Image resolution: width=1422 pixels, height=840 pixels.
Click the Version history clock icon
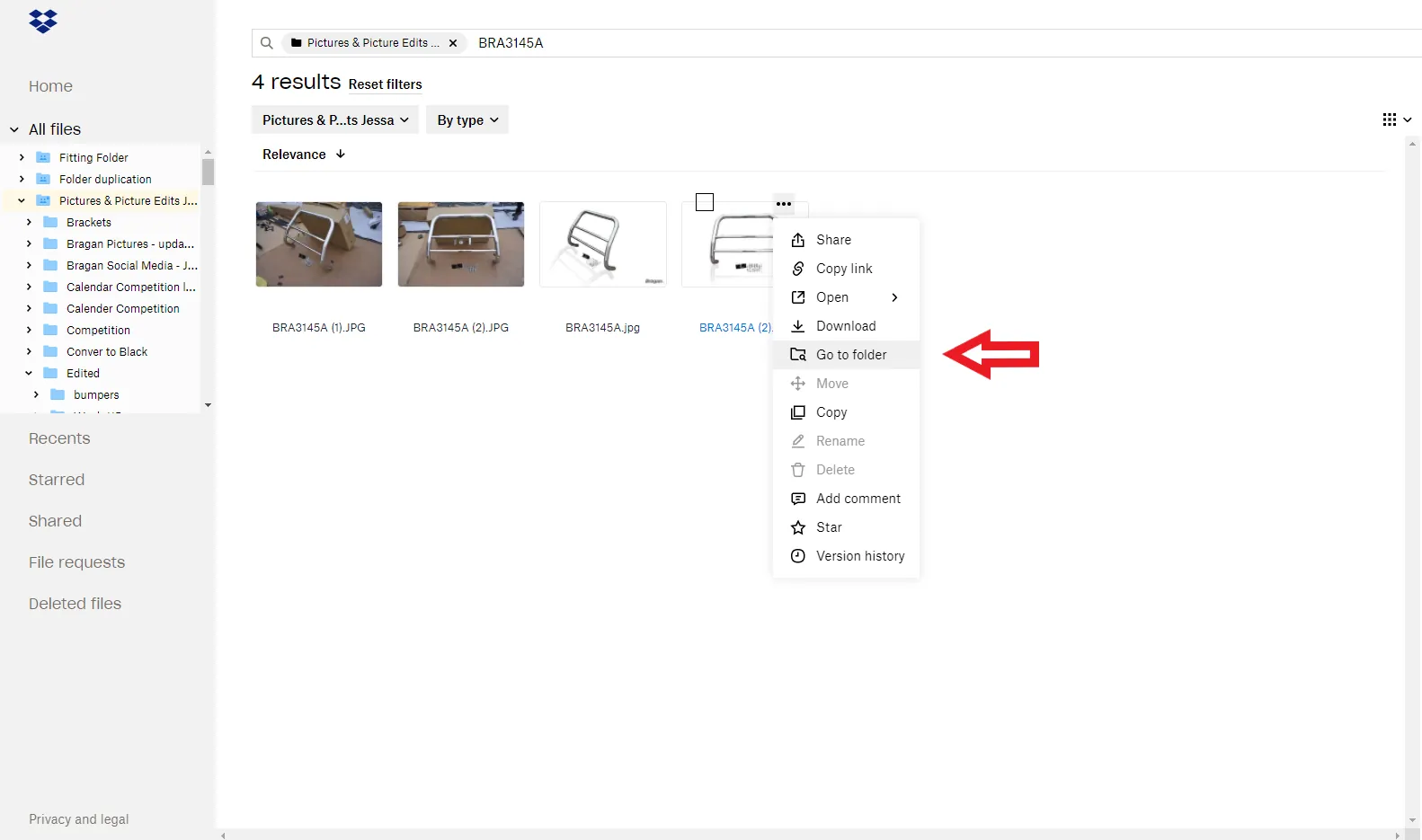coord(798,556)
